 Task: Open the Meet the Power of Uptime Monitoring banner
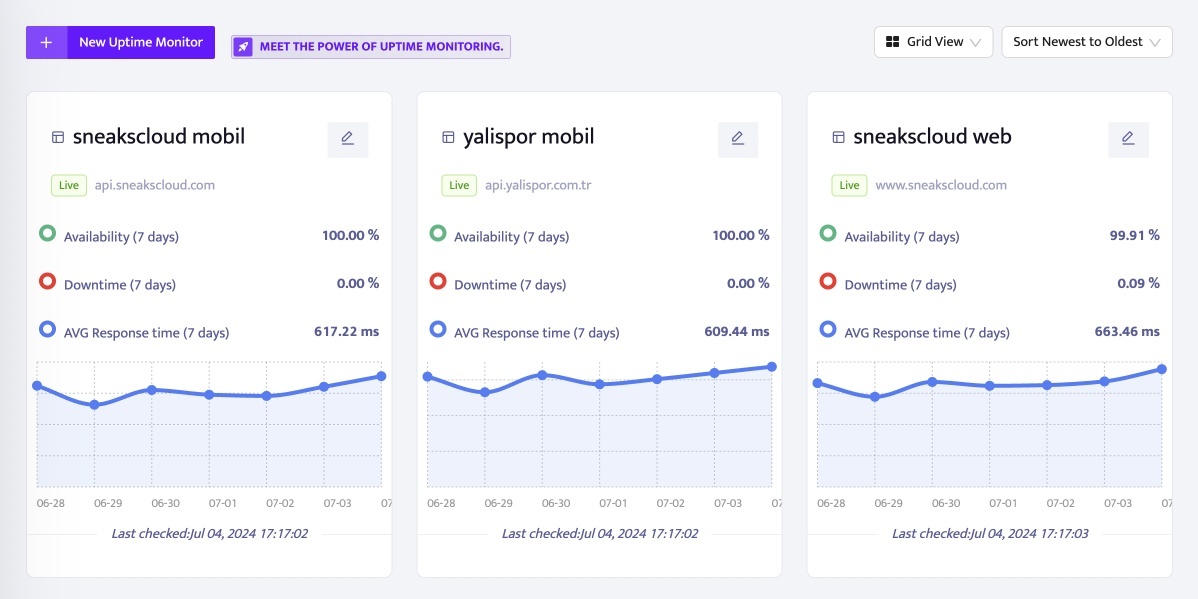371,47
